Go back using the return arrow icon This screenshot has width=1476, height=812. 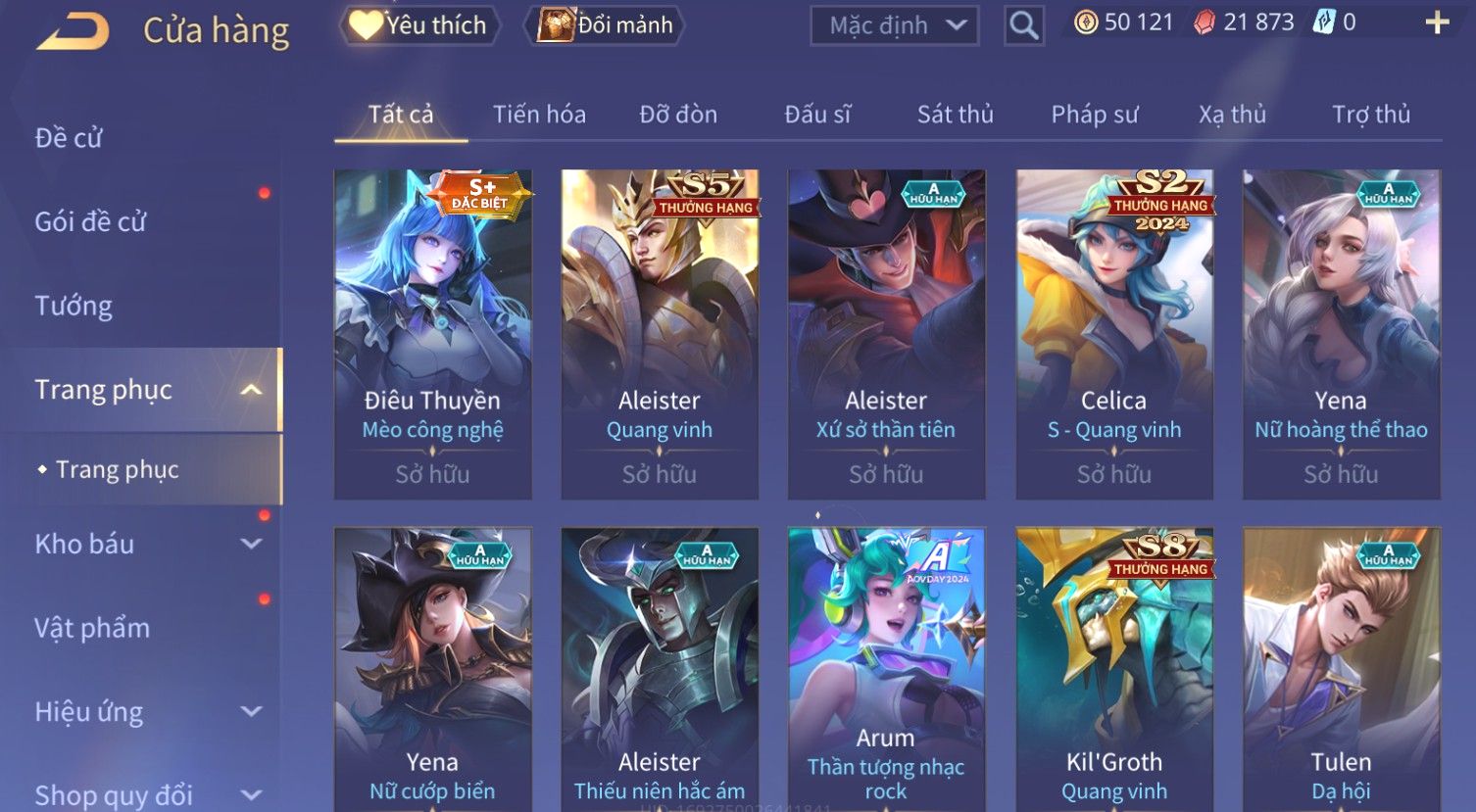pos(74,30)
